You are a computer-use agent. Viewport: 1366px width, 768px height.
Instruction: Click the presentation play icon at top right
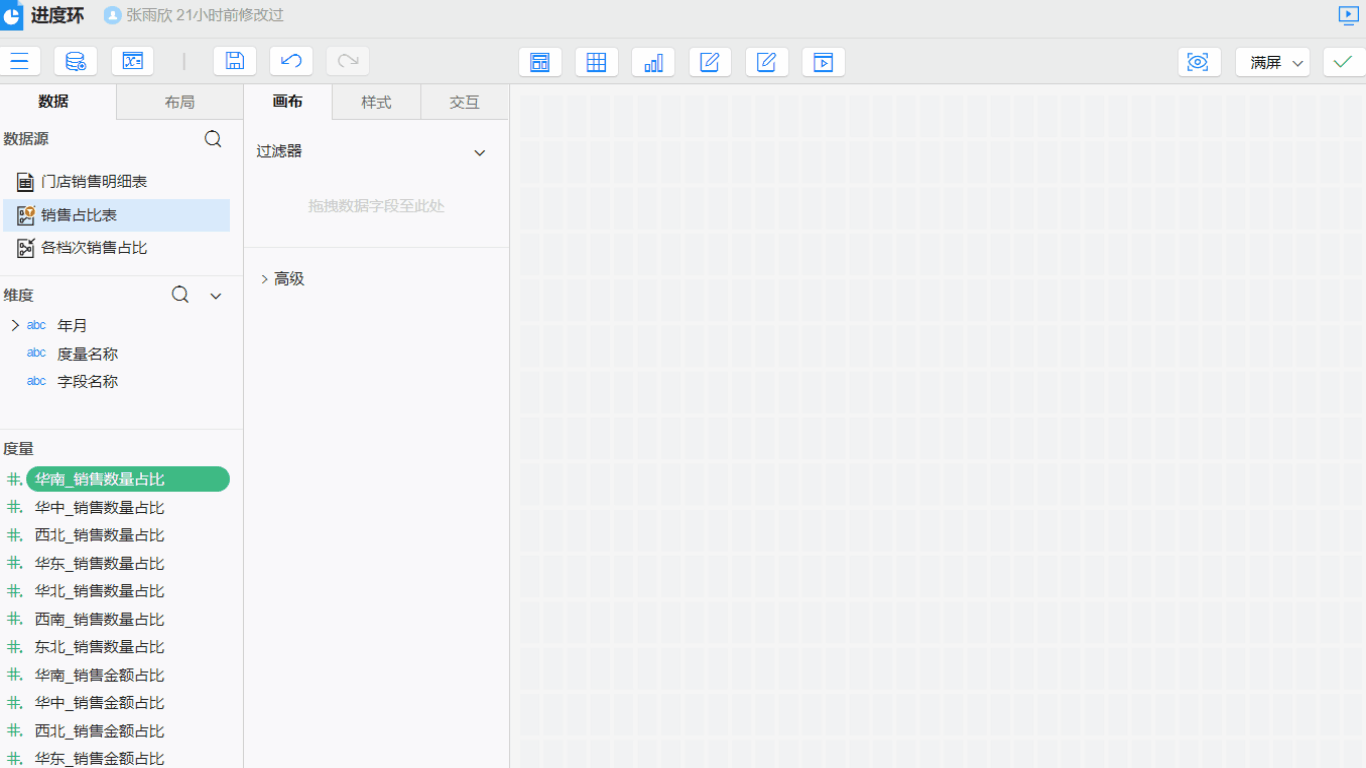pyautogui.click(x=1348, y=15)
